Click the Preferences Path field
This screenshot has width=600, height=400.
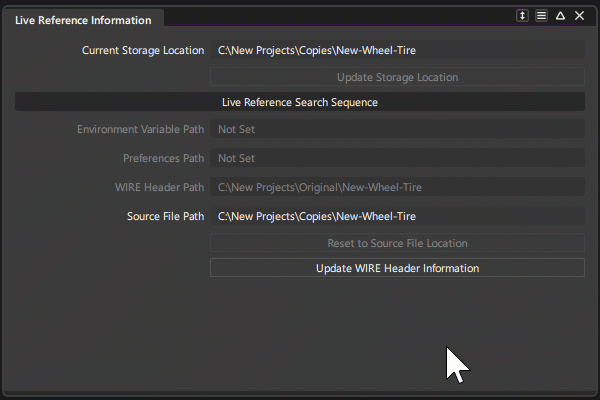397,158
